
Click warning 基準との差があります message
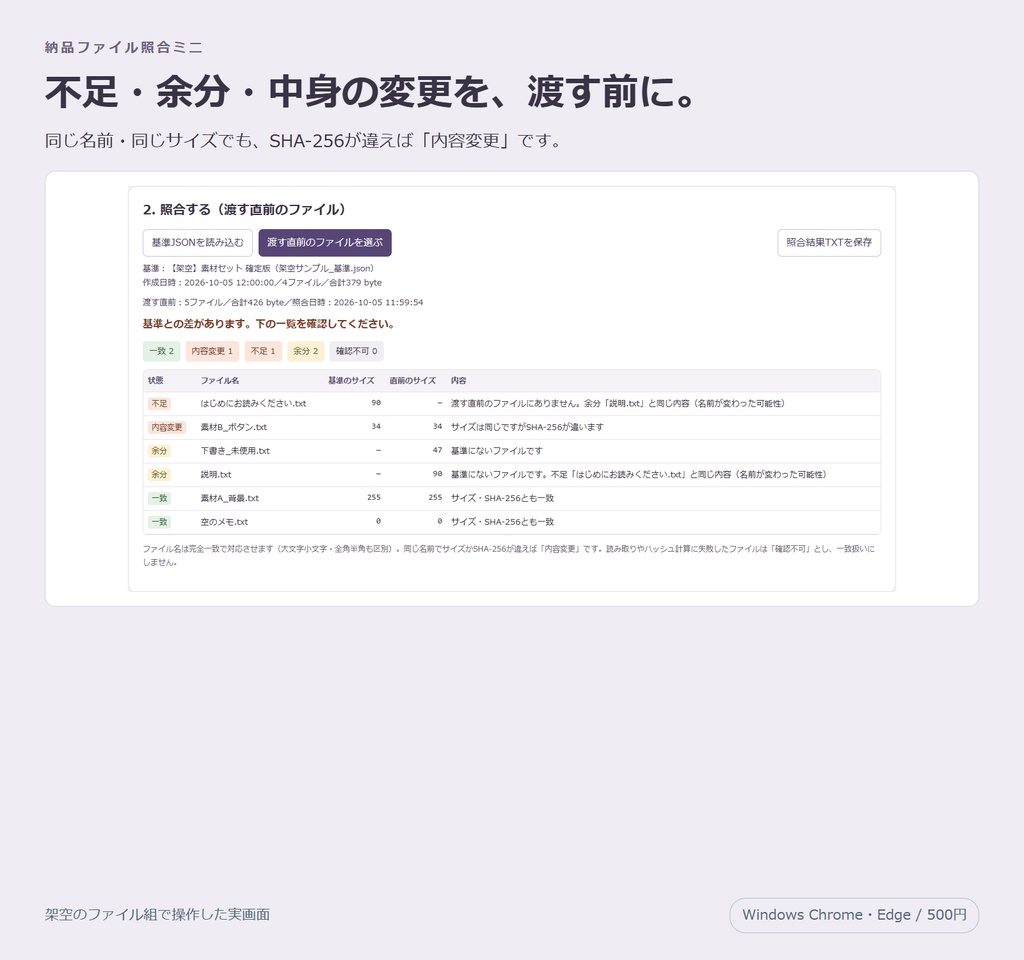268,324
